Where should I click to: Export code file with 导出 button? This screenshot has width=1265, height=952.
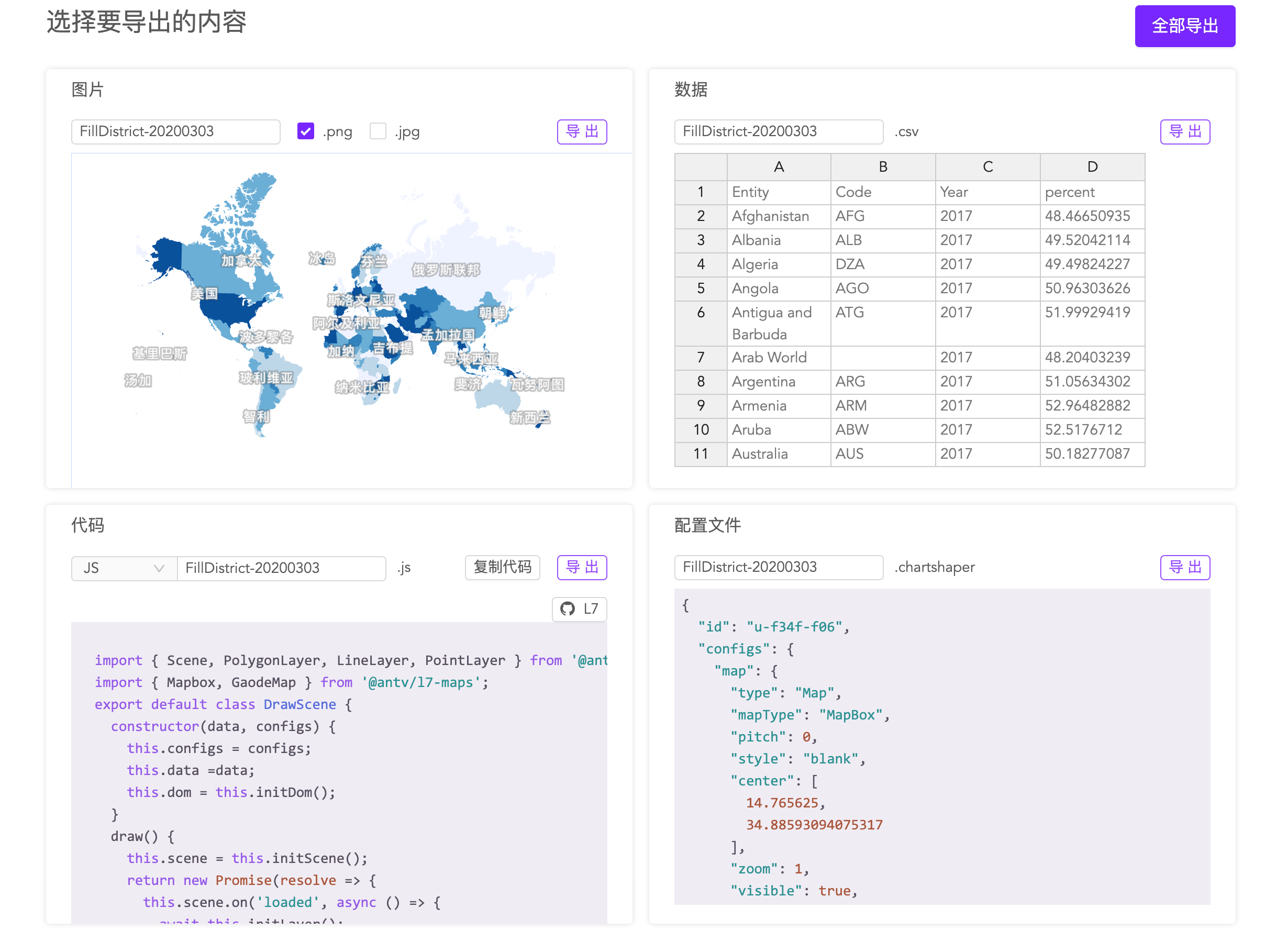pyautogui.click(x=582, y=567)
